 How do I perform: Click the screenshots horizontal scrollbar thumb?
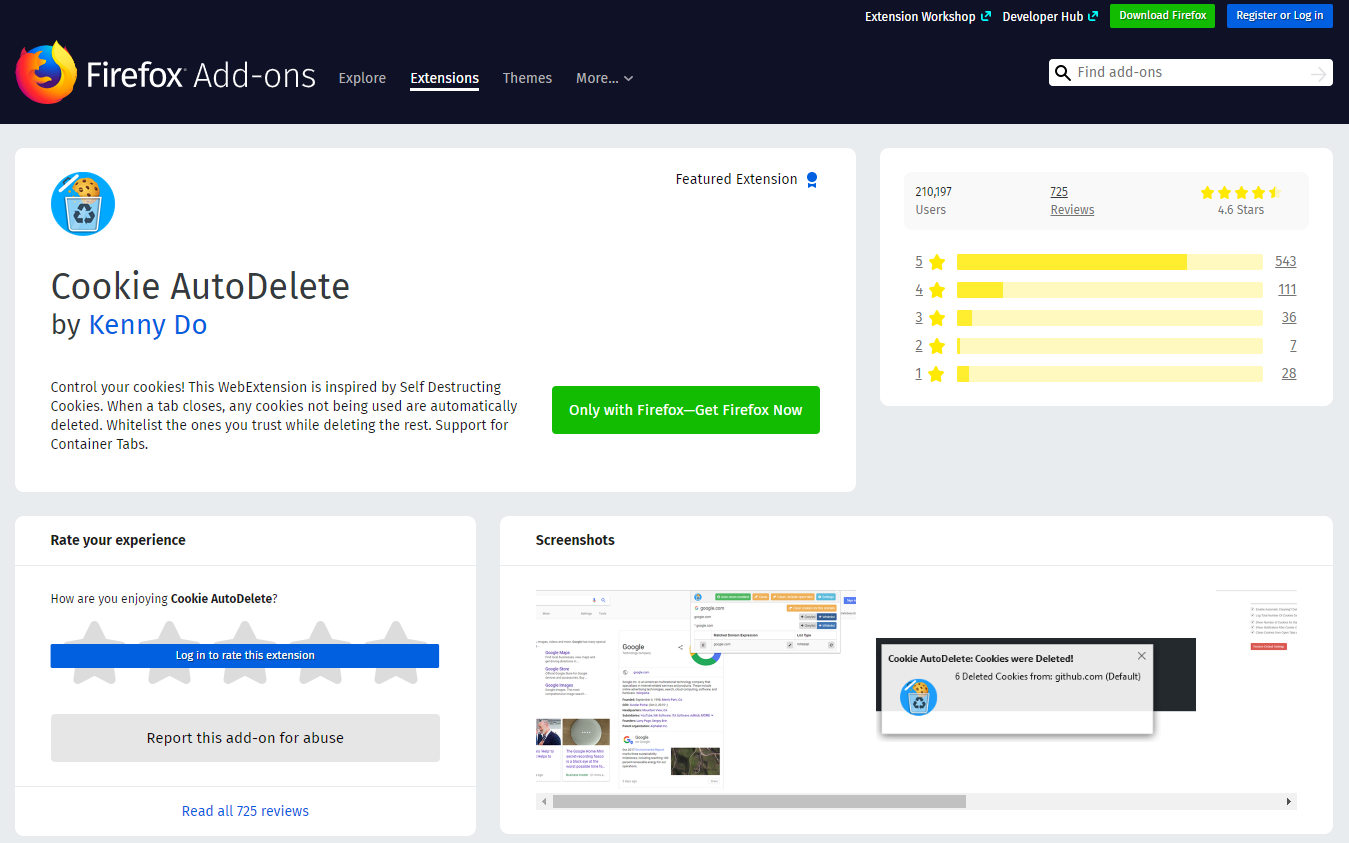[759, 801]
